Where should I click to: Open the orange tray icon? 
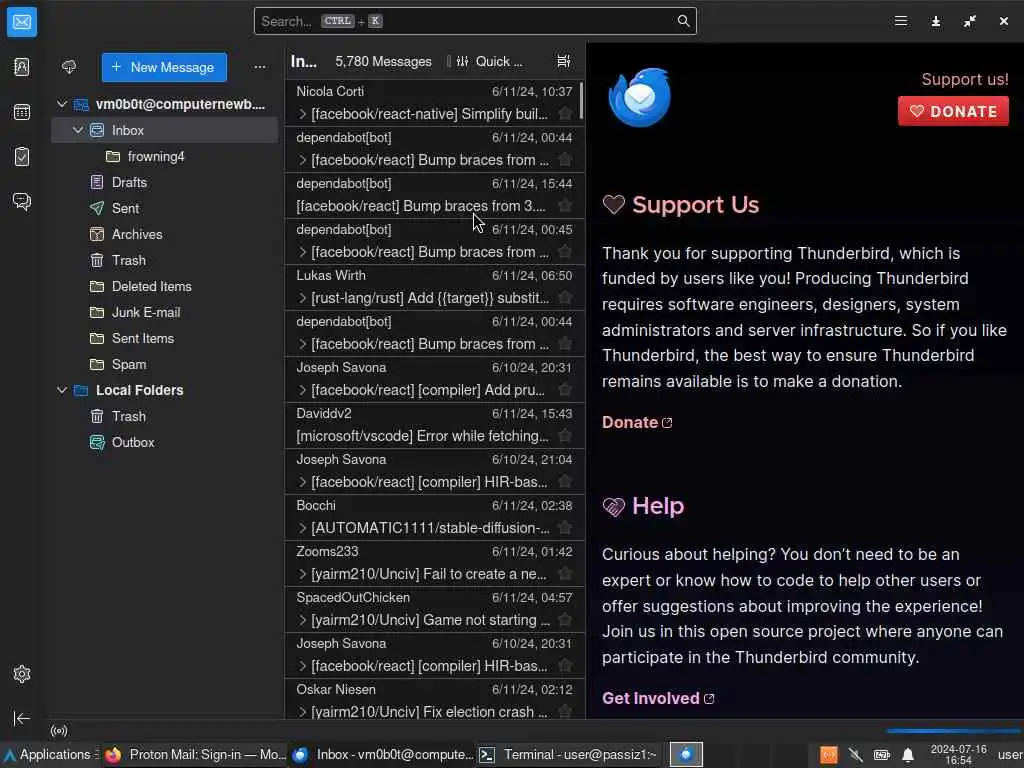pyautogui.click(x=829, y=755)
